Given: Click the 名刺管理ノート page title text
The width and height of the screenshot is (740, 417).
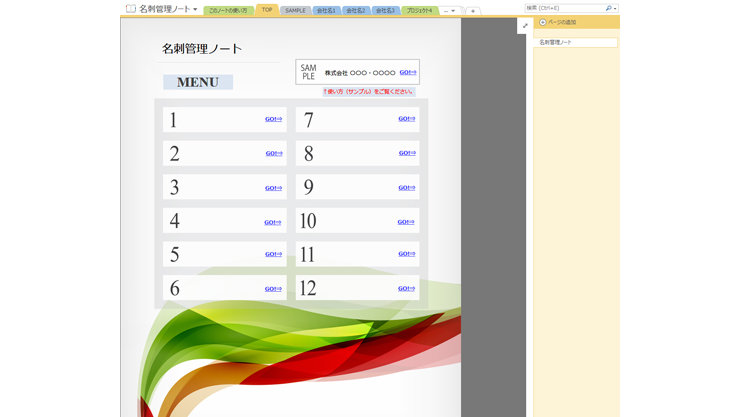Looking at the screenshot, I should click(202, 49).
